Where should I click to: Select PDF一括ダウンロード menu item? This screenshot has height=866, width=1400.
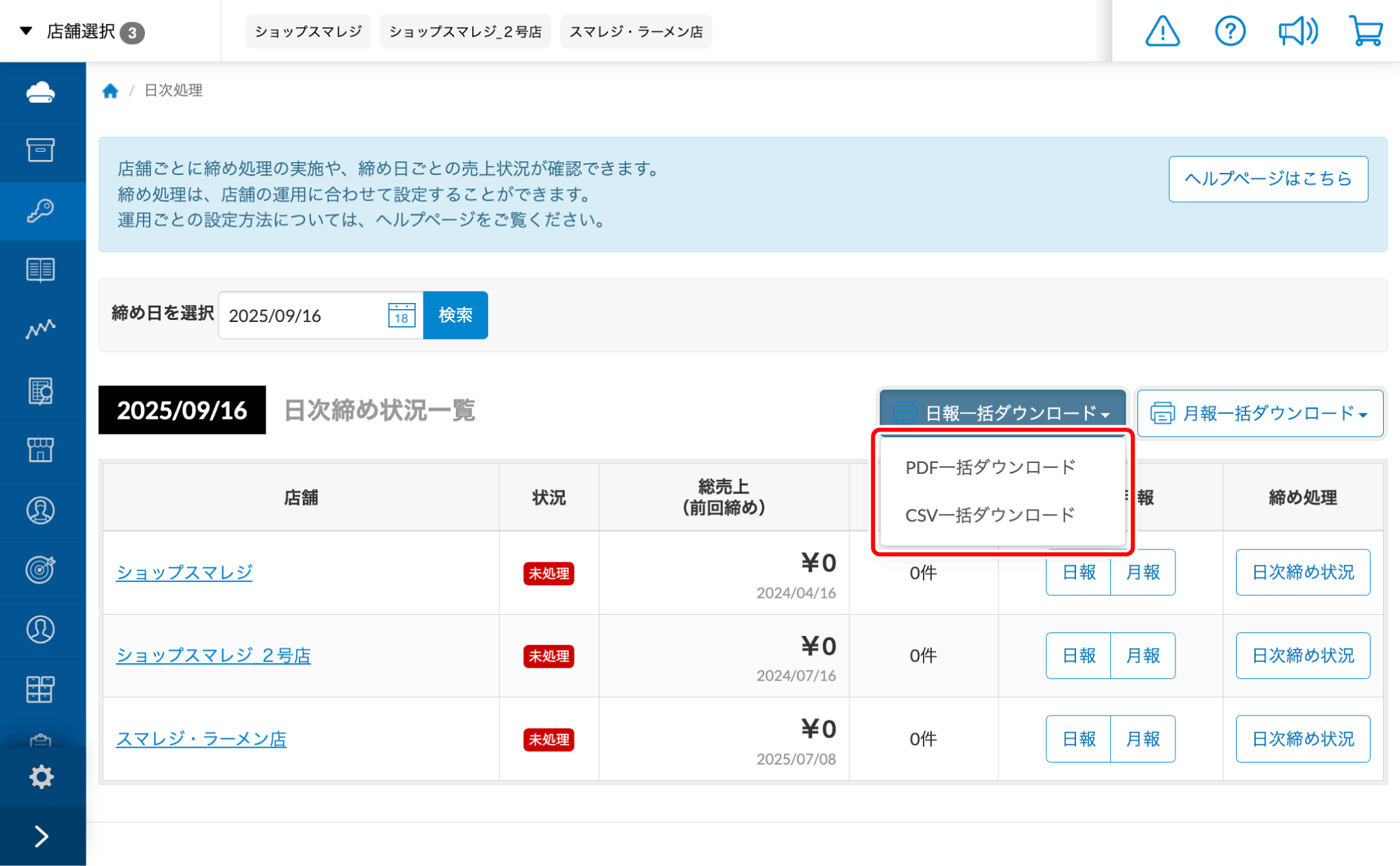(x=990, y=467)
